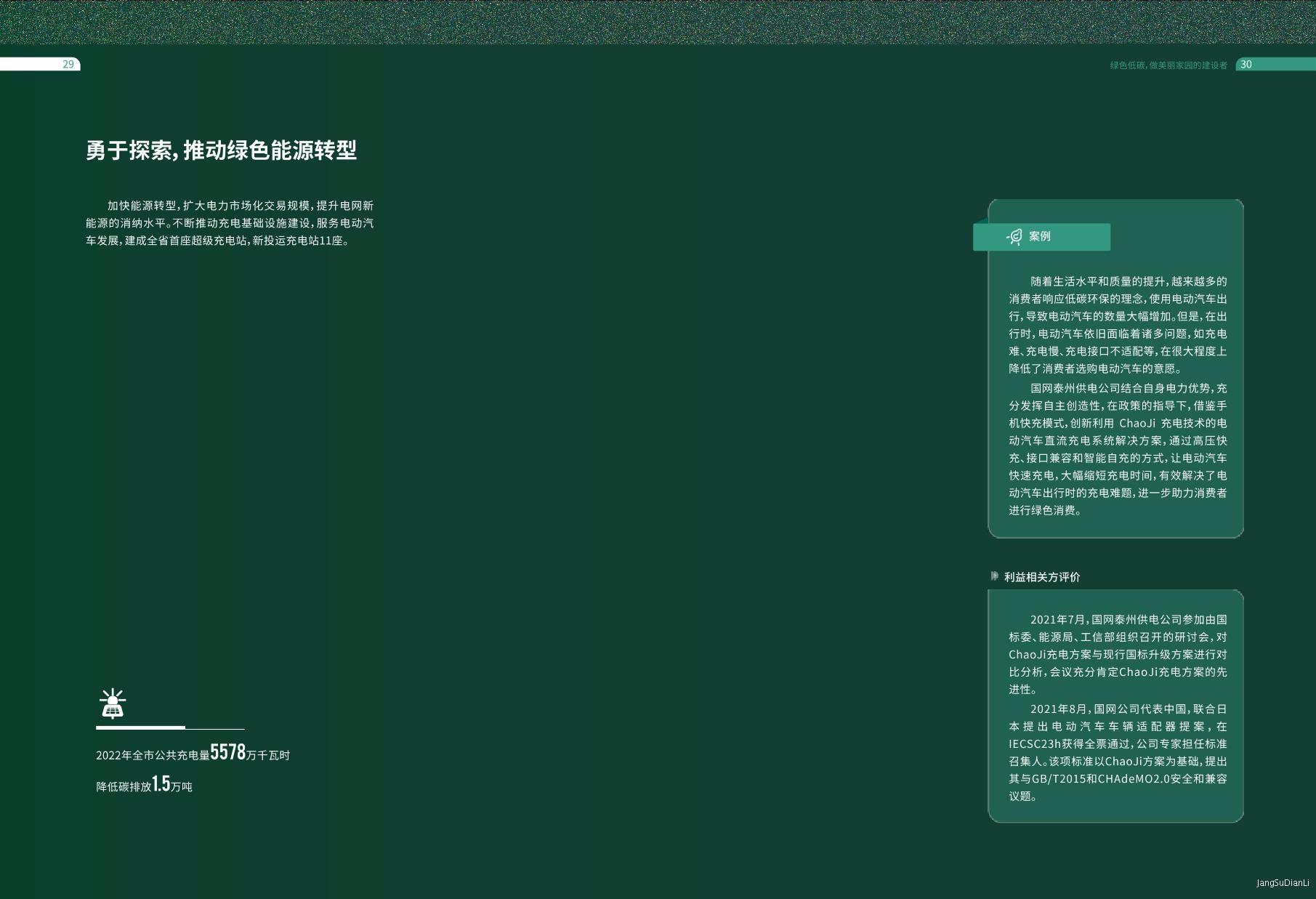
Task: Click the solar panel sun icon
Action: click(x=113, y=703)
